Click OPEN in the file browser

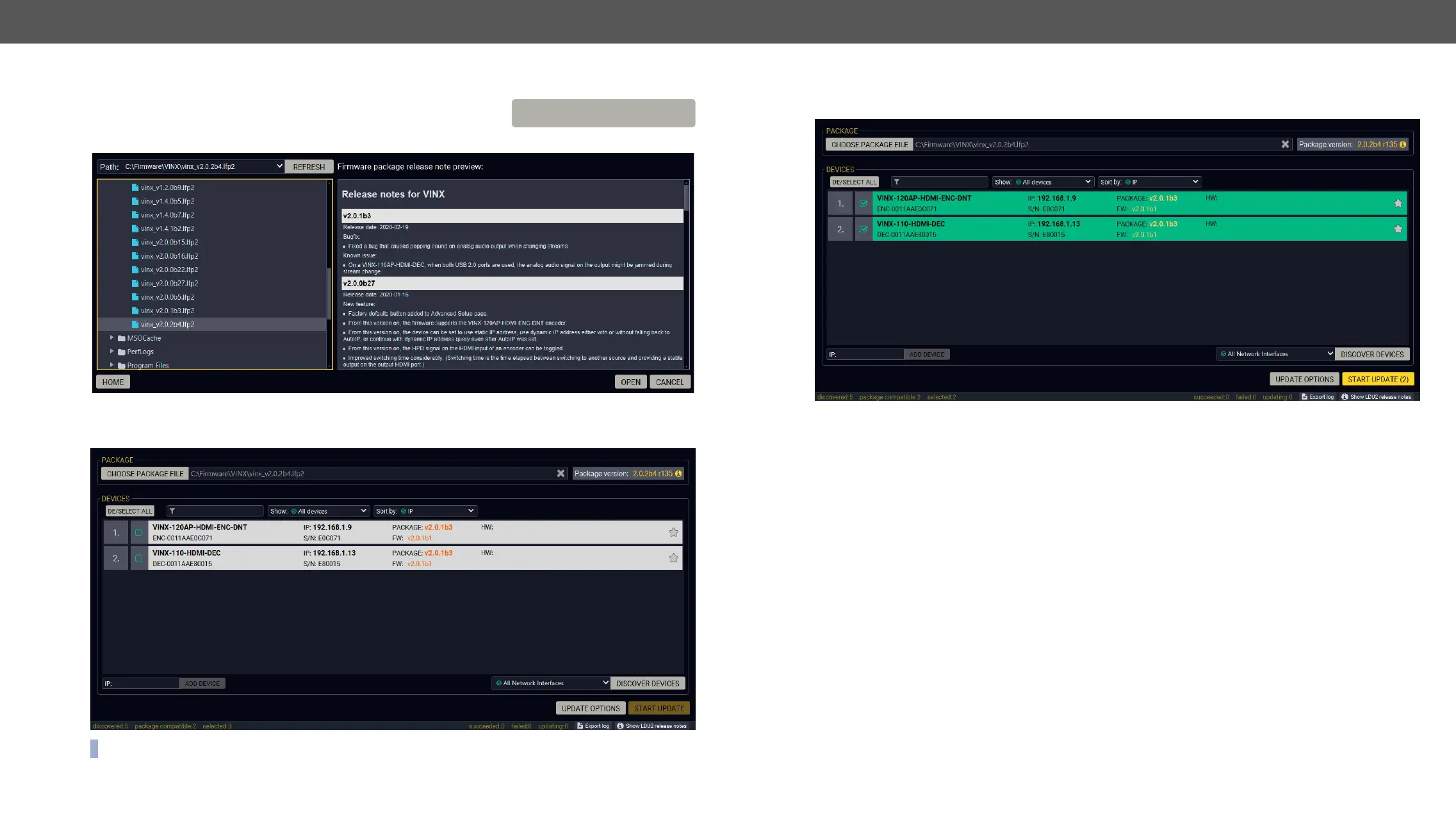(630, 382)
